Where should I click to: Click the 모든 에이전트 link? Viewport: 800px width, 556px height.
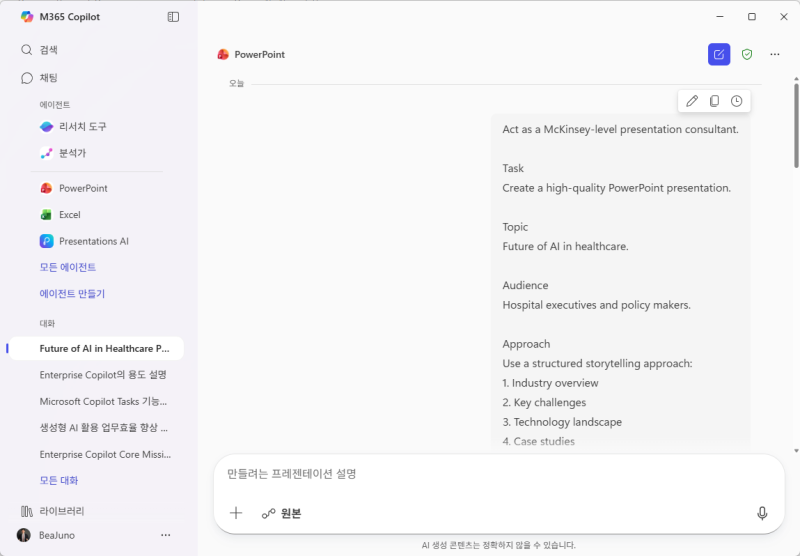pos(68,267)
